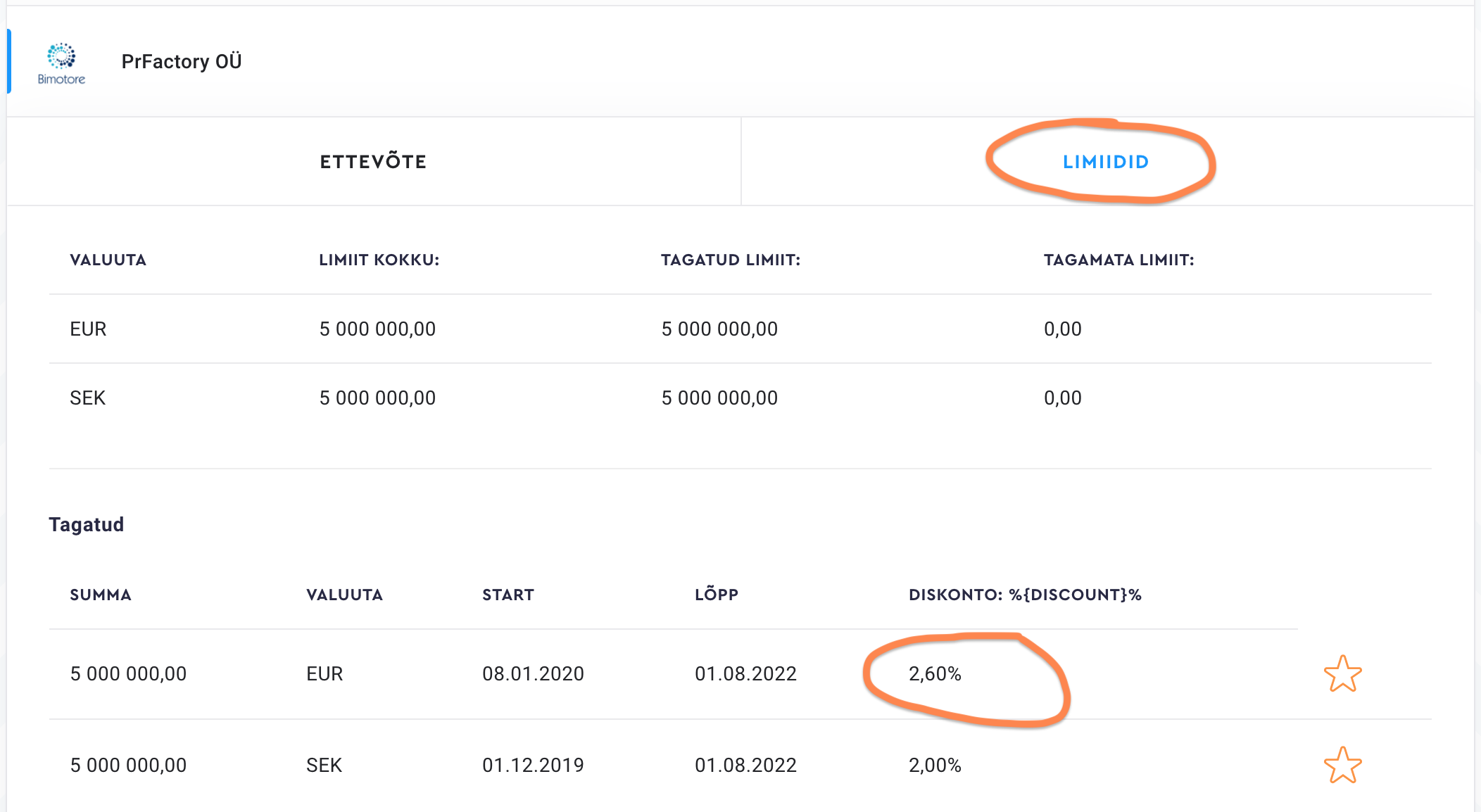
Task: Switch to the Ettevõte tab
Action: coord(373,162)
